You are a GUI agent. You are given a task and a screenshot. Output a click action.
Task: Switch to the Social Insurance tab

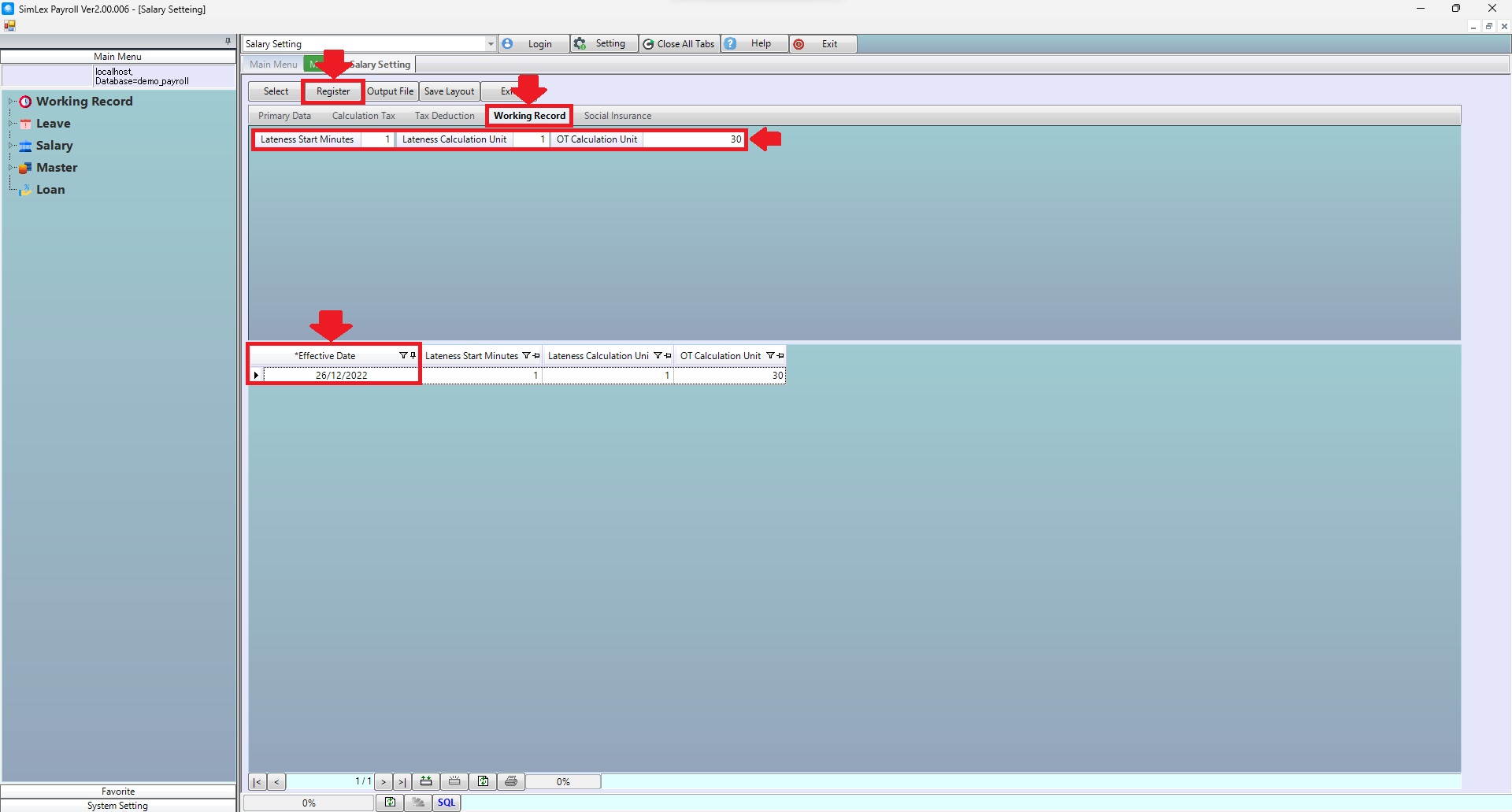coord(617,116)
